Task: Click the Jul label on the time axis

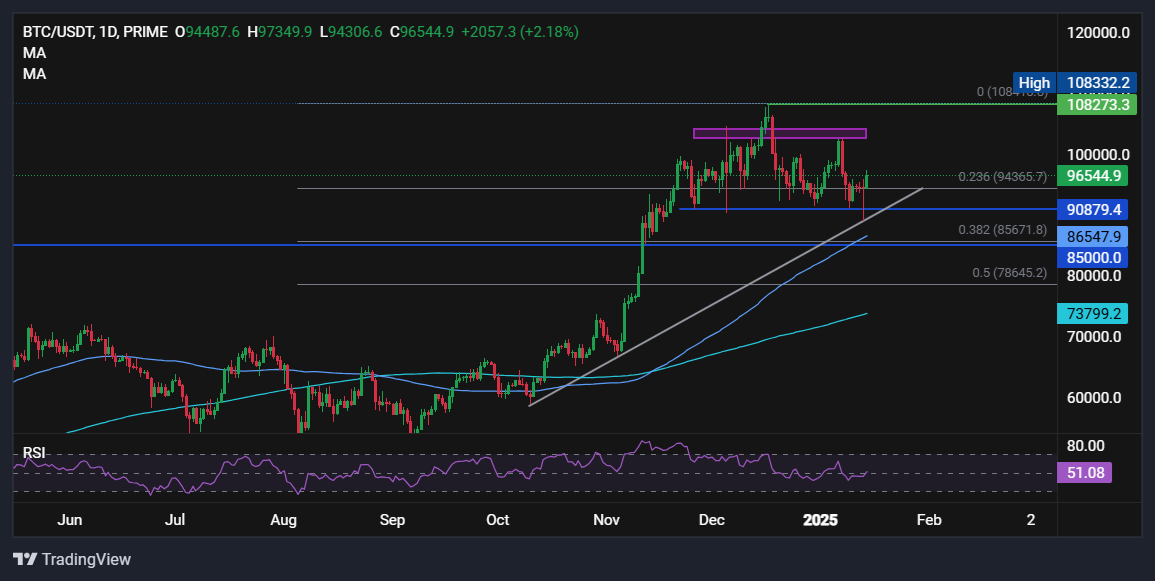Action: tap(175, 520)
